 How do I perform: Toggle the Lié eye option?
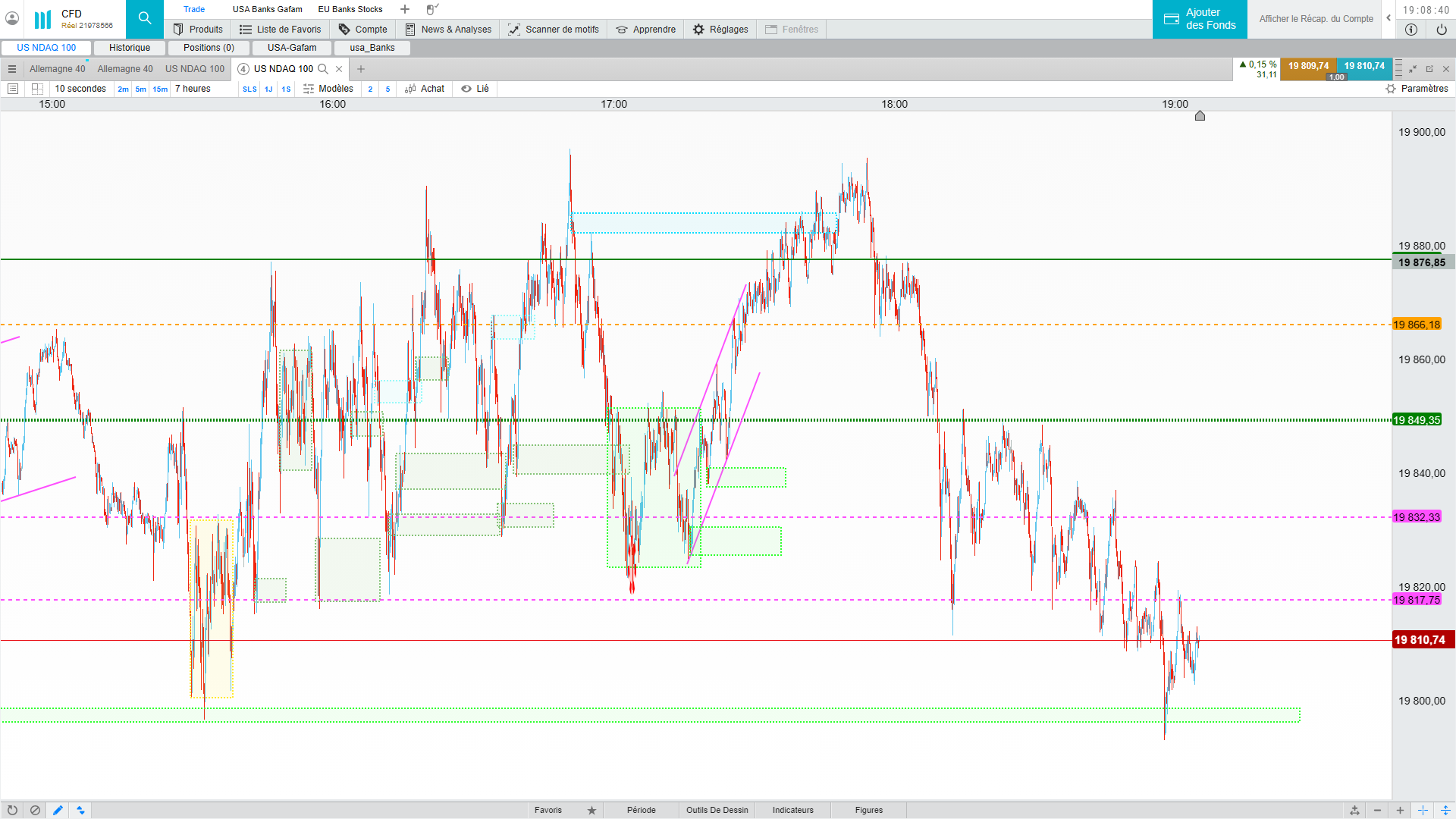(475, 89)
